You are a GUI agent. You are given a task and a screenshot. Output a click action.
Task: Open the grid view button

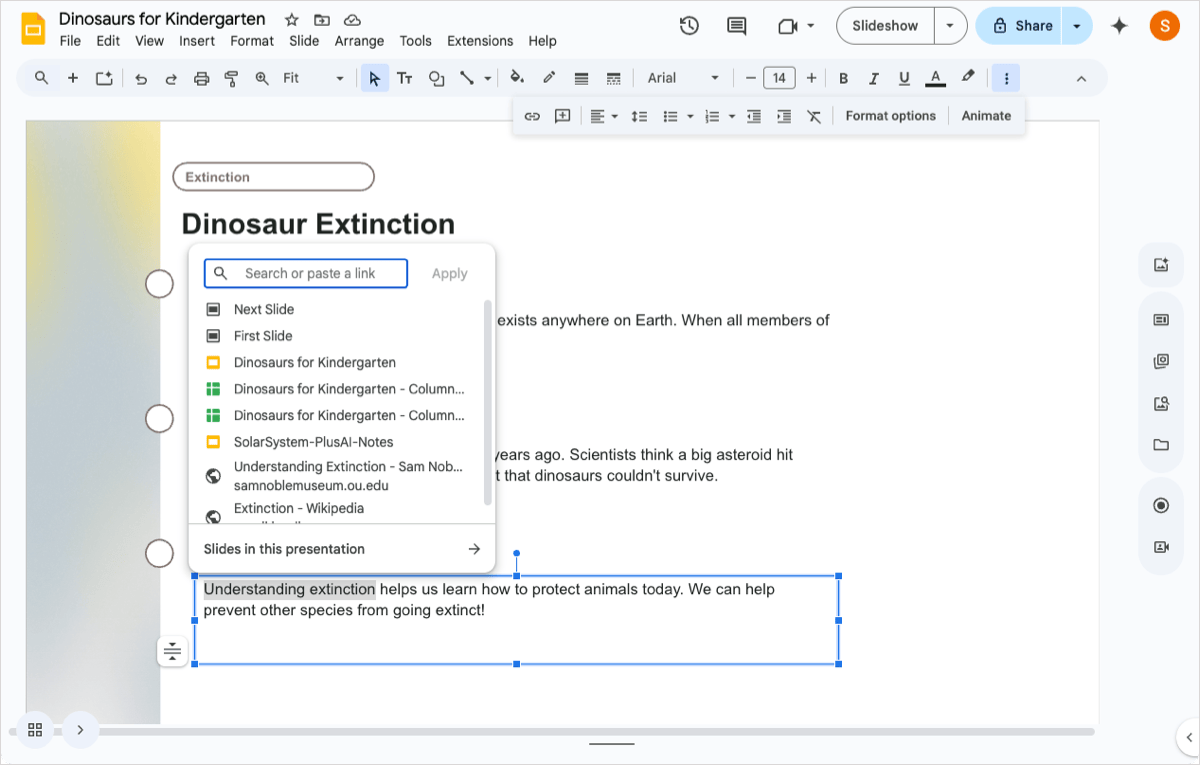click(x=35, y=730)
